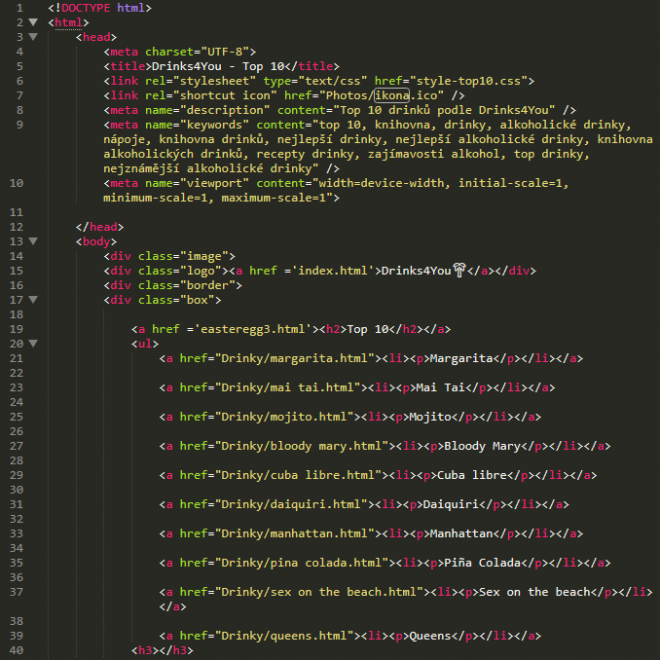Click the 'easteregg3.html' href value
The height and width of the screenshot is (660, 660).
(x=253, y=329)
